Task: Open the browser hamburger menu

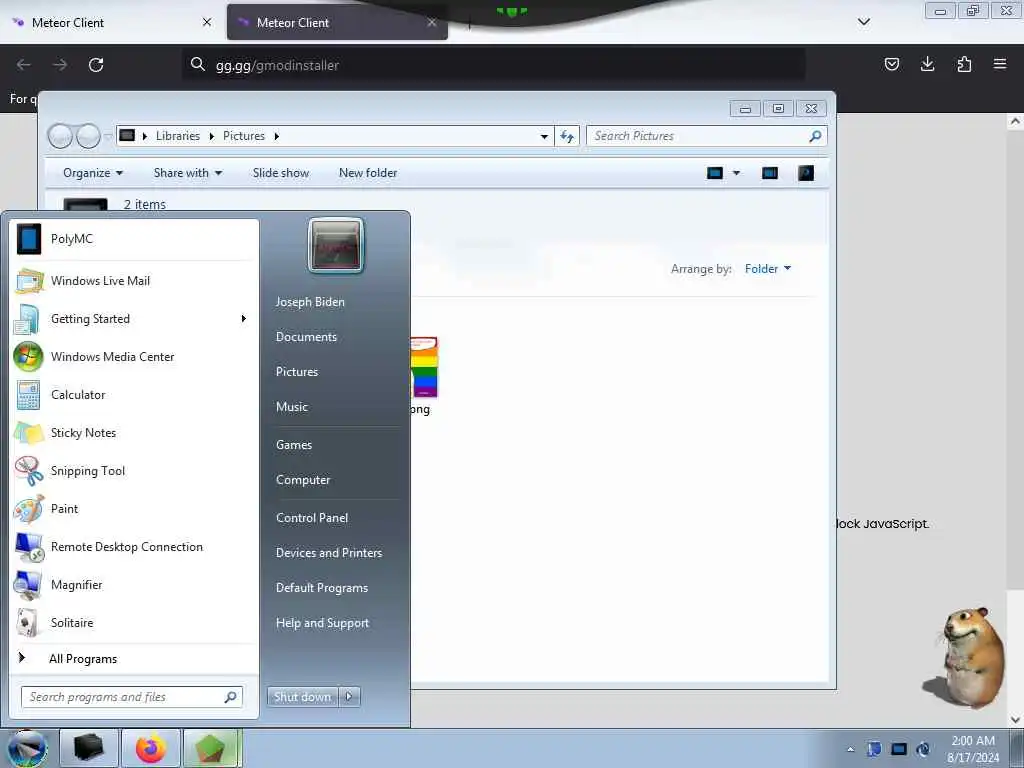Action: tap(1000, 64)
